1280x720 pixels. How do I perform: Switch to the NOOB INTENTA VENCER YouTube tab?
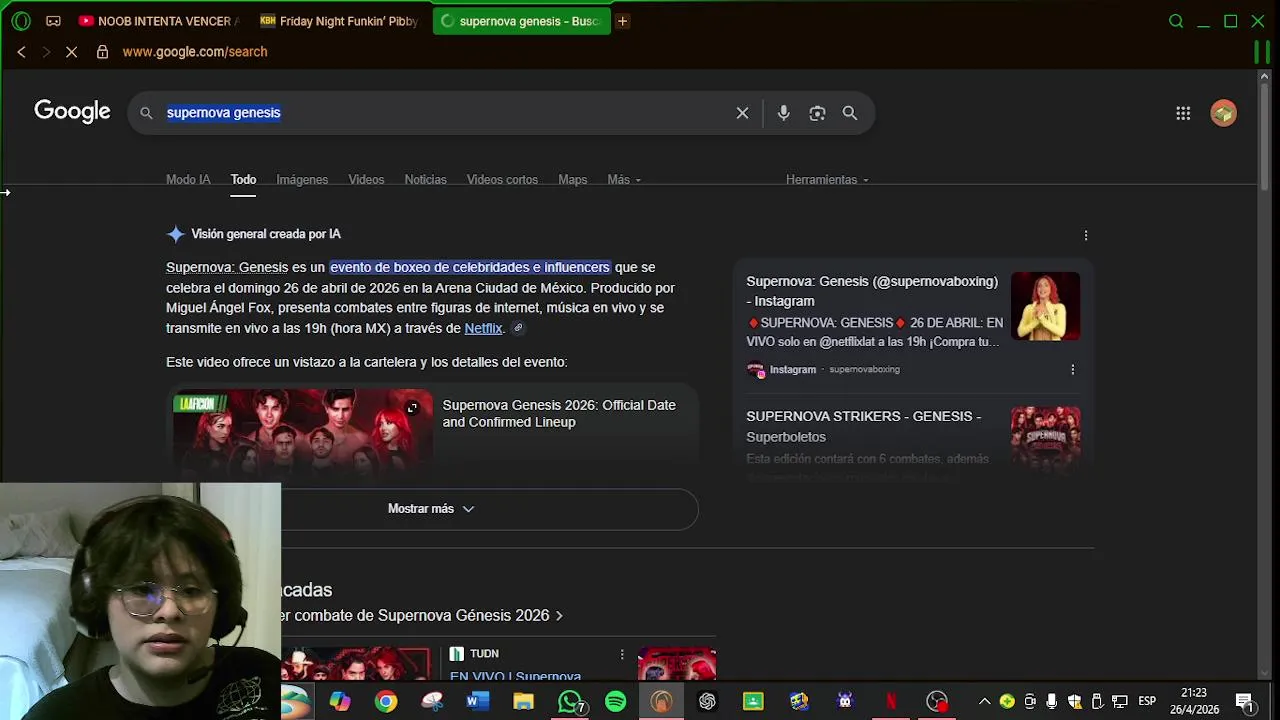click(x=158, y=21)
